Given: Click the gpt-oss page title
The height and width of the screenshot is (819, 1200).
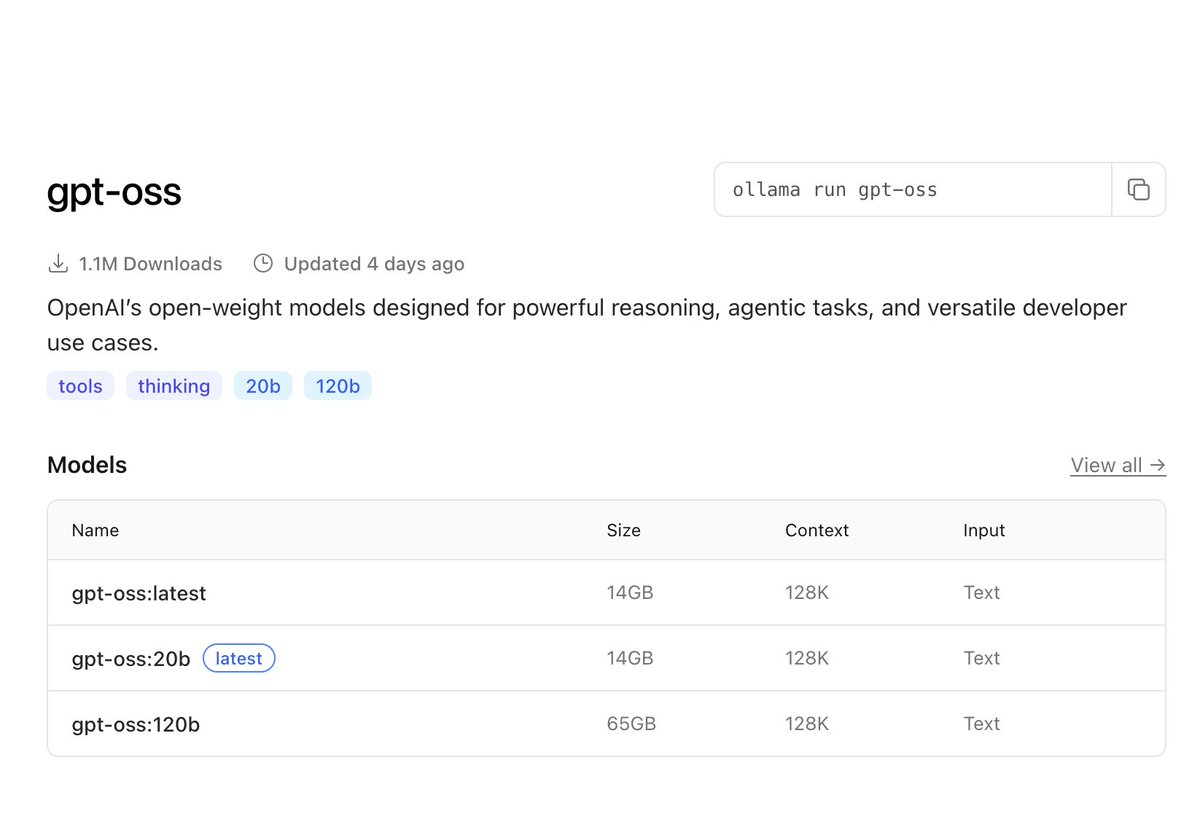Looking at the screenshot, I should [x=114, y=192].
